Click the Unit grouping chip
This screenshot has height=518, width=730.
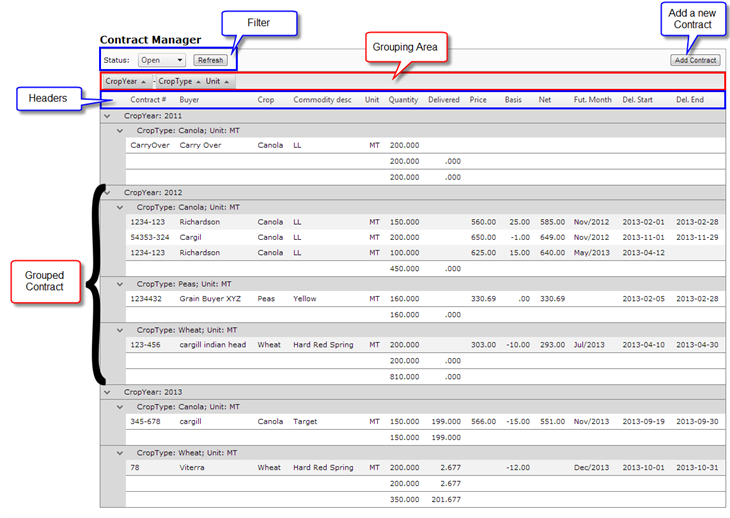(x=217, y=81)
